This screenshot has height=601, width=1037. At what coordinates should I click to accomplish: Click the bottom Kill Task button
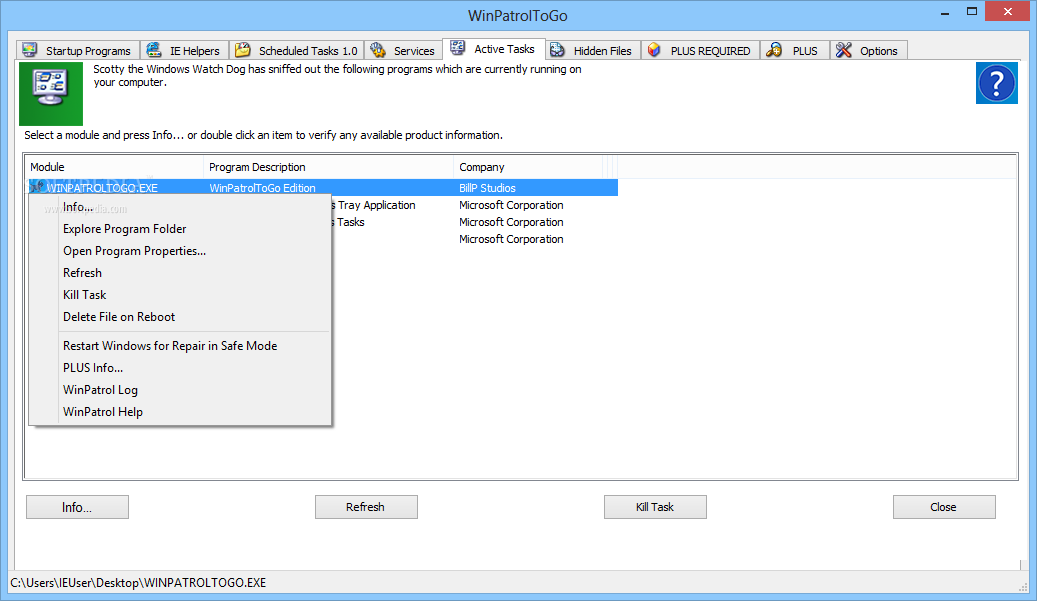point(655,507)
